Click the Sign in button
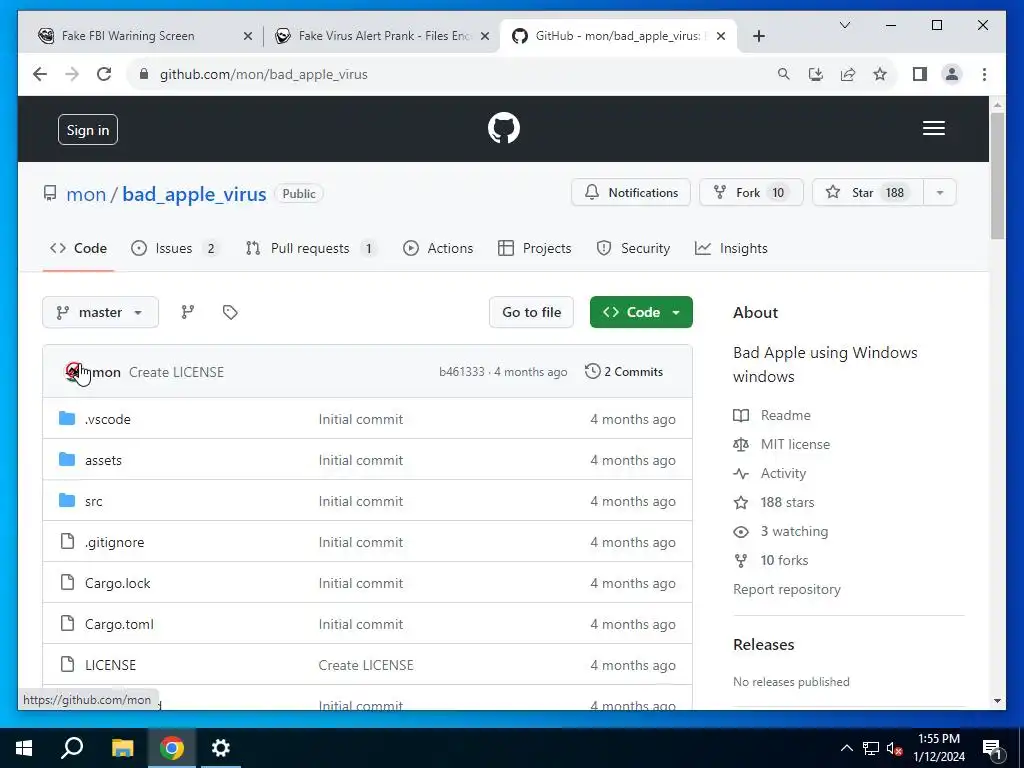 tap(88, 130)
